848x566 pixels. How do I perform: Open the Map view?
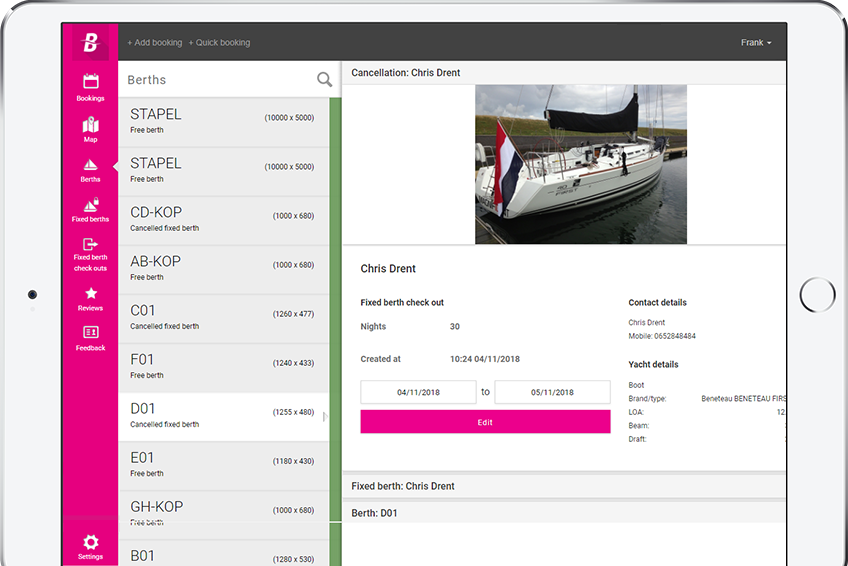tap(90, 130)
